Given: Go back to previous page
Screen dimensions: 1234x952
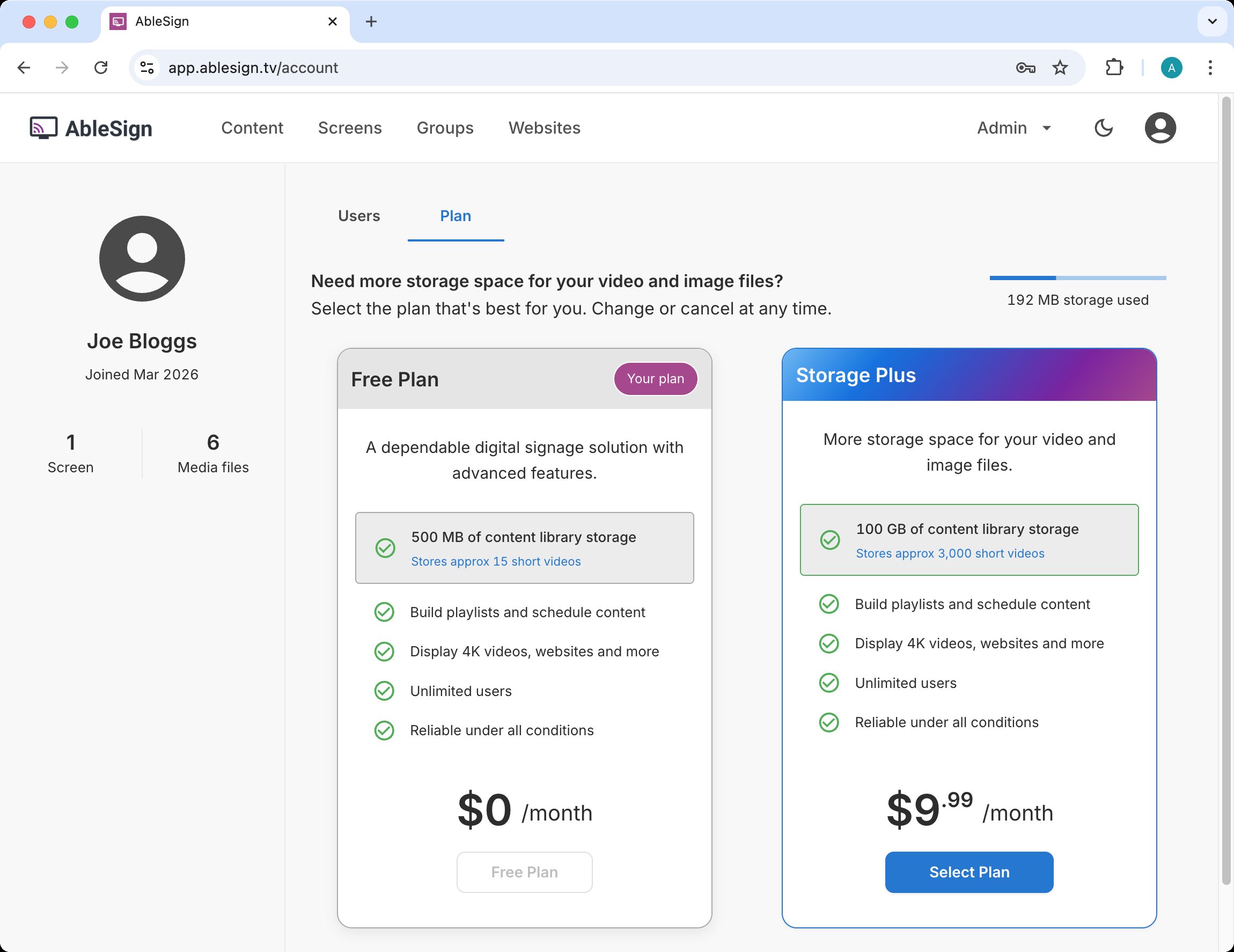Looking at the screenshot, I should pyautogui.click(x=24, y=68).
